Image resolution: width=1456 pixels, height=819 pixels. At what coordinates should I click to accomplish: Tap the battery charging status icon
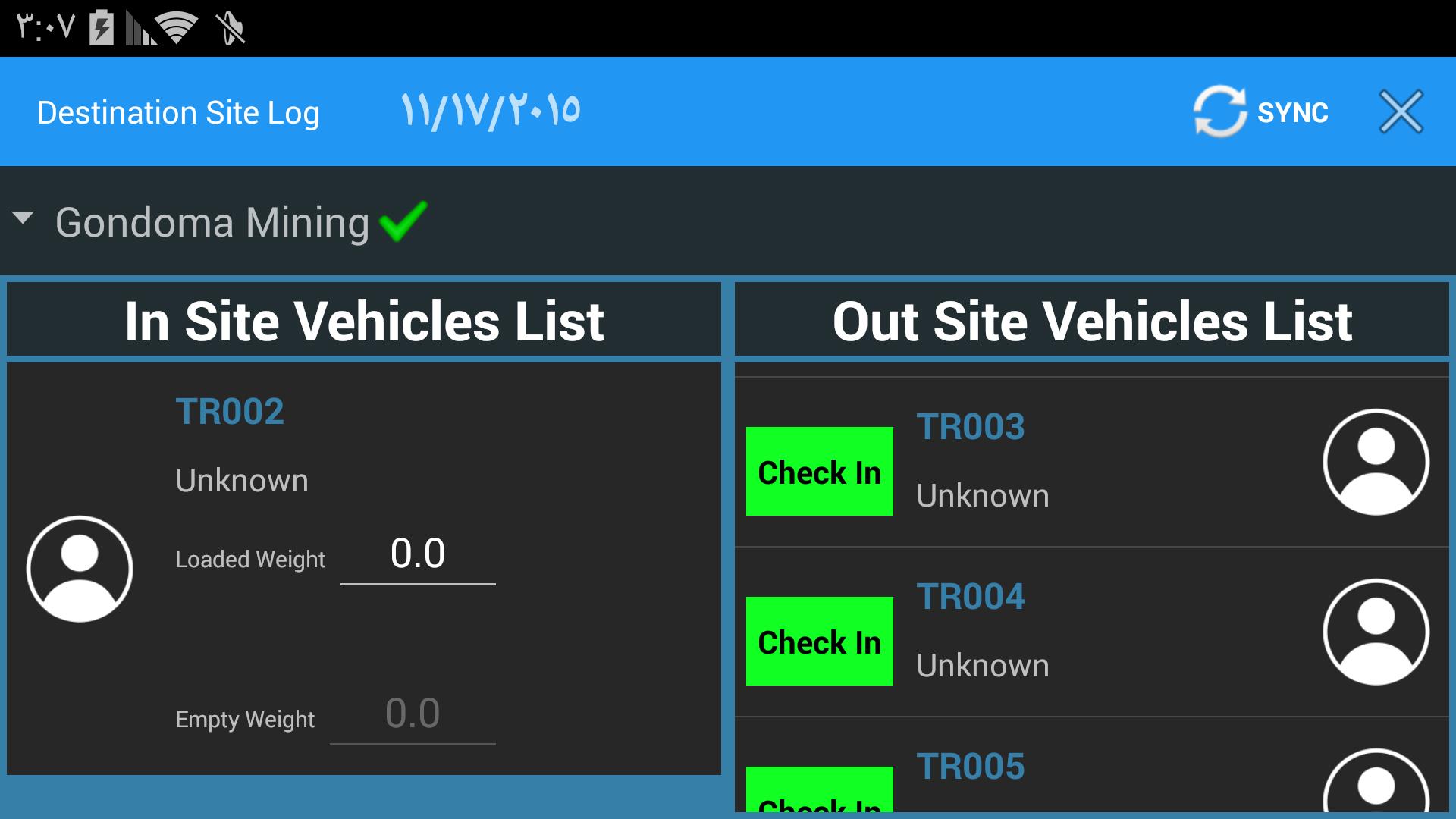[102, 28]
